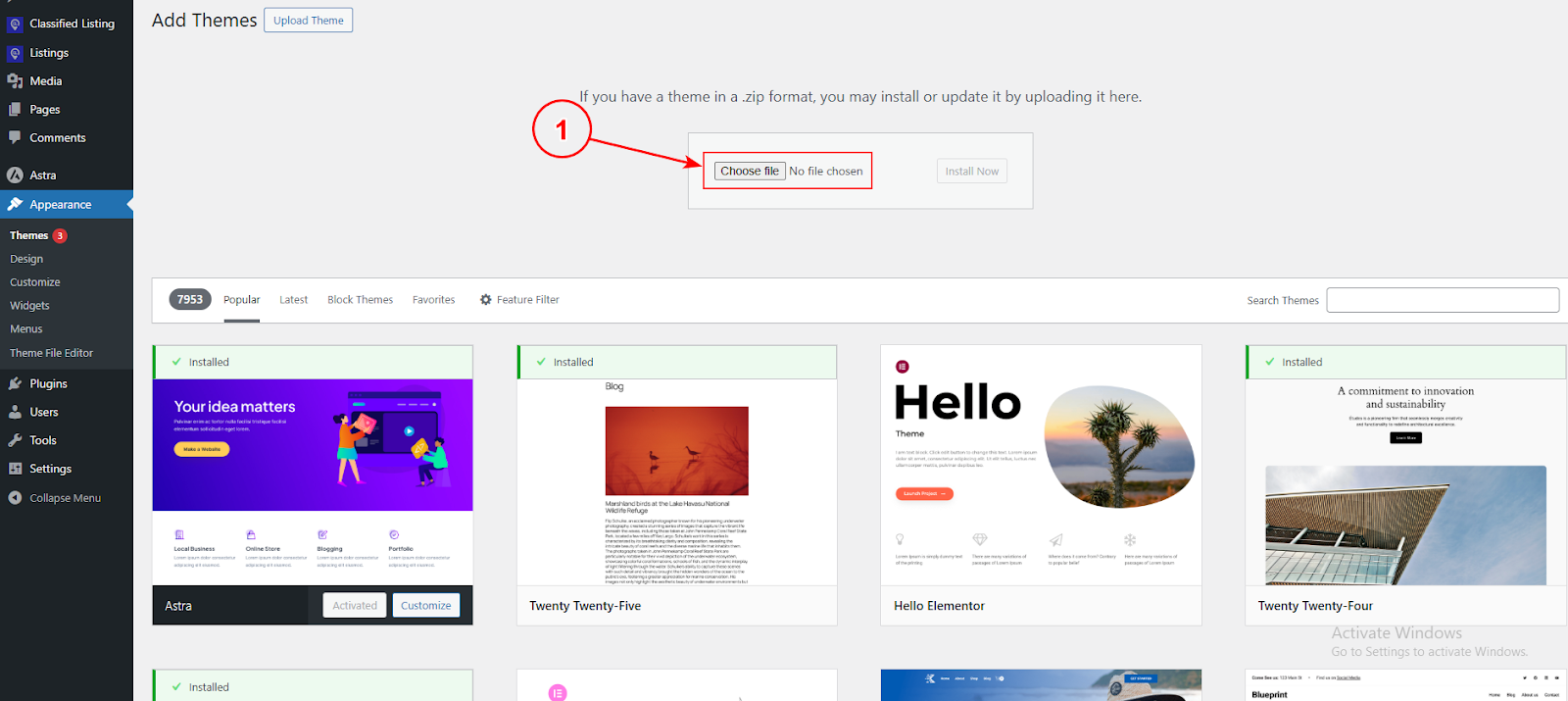Open the Design submenu item
Viewport: 1568px width, 701px height.
26,260
